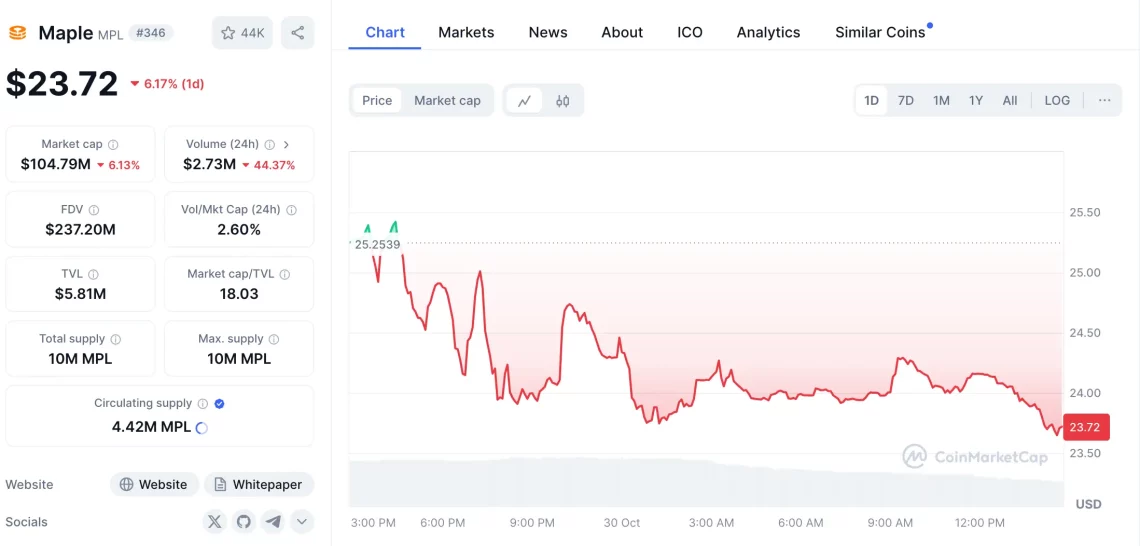This screenshot has height=546, width=1140.
Task: Click the Maple coin logo icon
Action: pyautogui.click(x=17, y=33)
